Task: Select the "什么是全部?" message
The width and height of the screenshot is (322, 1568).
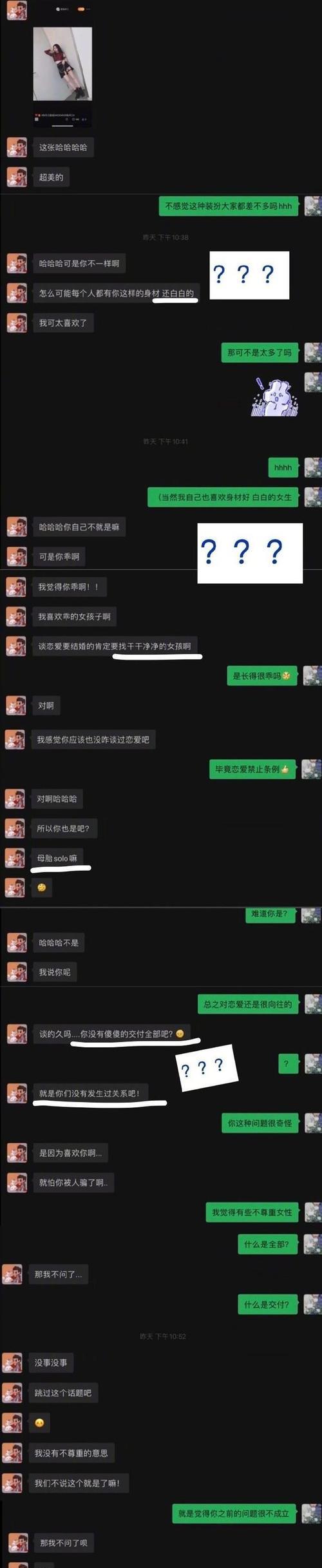Action: coord(267,1244)
